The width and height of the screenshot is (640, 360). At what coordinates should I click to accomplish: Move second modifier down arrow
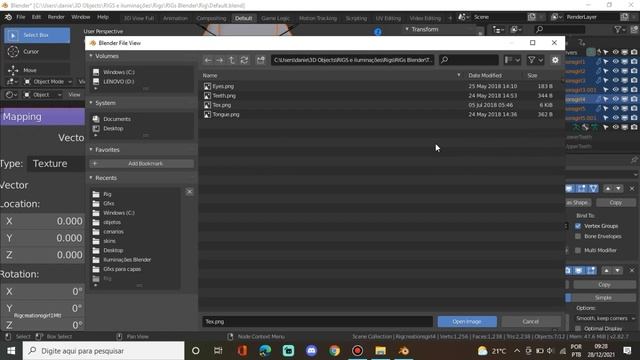coord(618,271)
